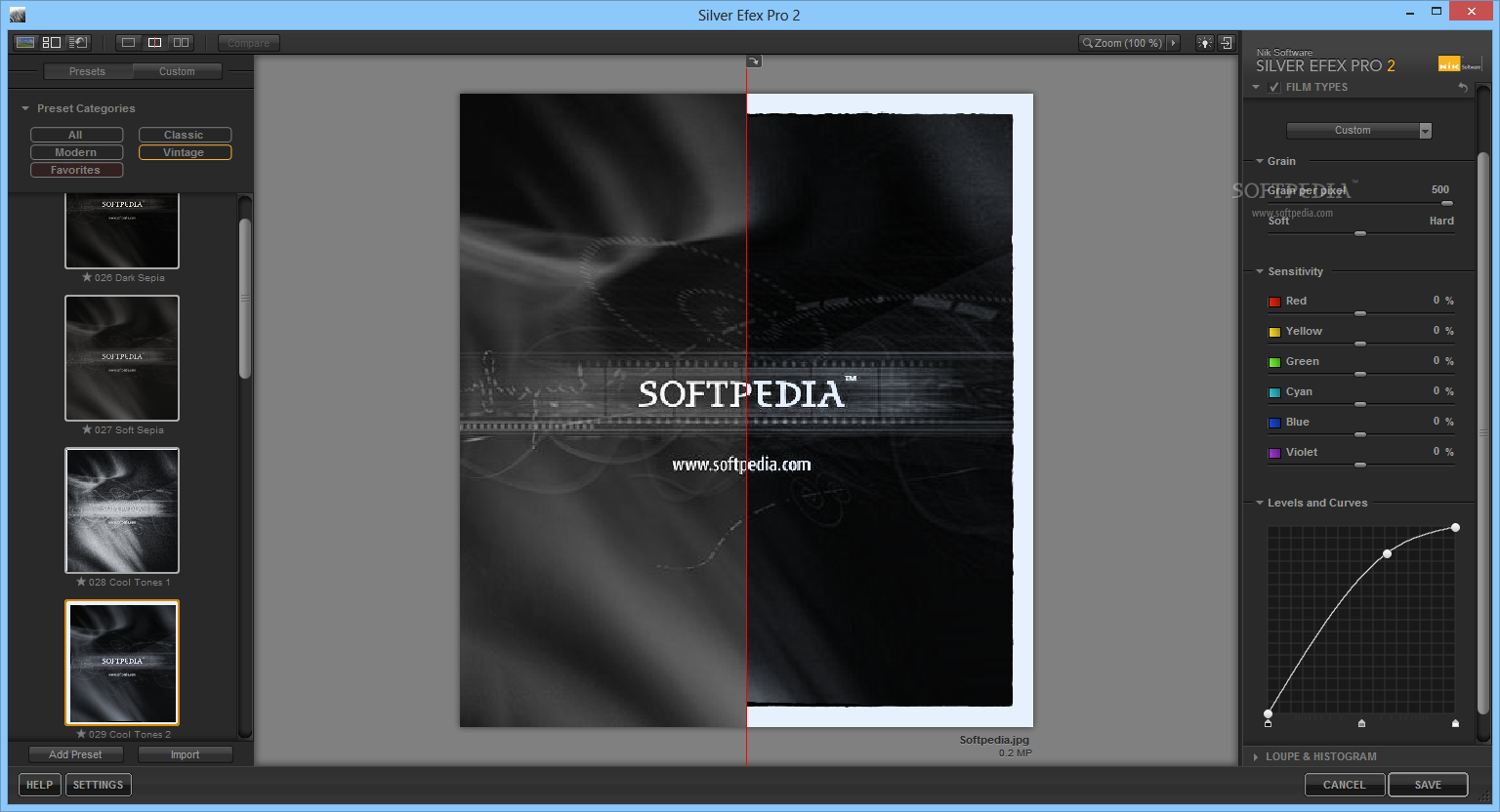This screenshot has height=812, width=1500.
Task: Click the Compare button
Action: 249,43
